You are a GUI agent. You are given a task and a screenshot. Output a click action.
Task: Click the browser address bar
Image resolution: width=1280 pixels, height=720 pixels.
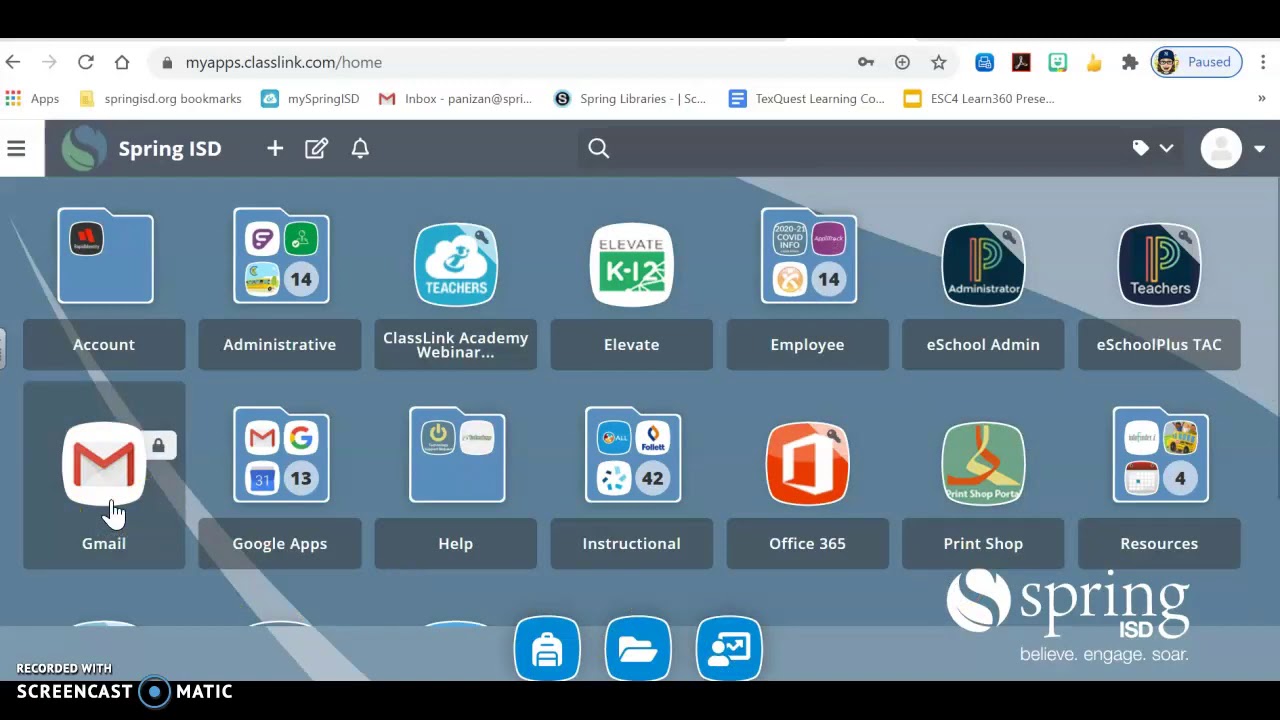(x=500, y=62)
